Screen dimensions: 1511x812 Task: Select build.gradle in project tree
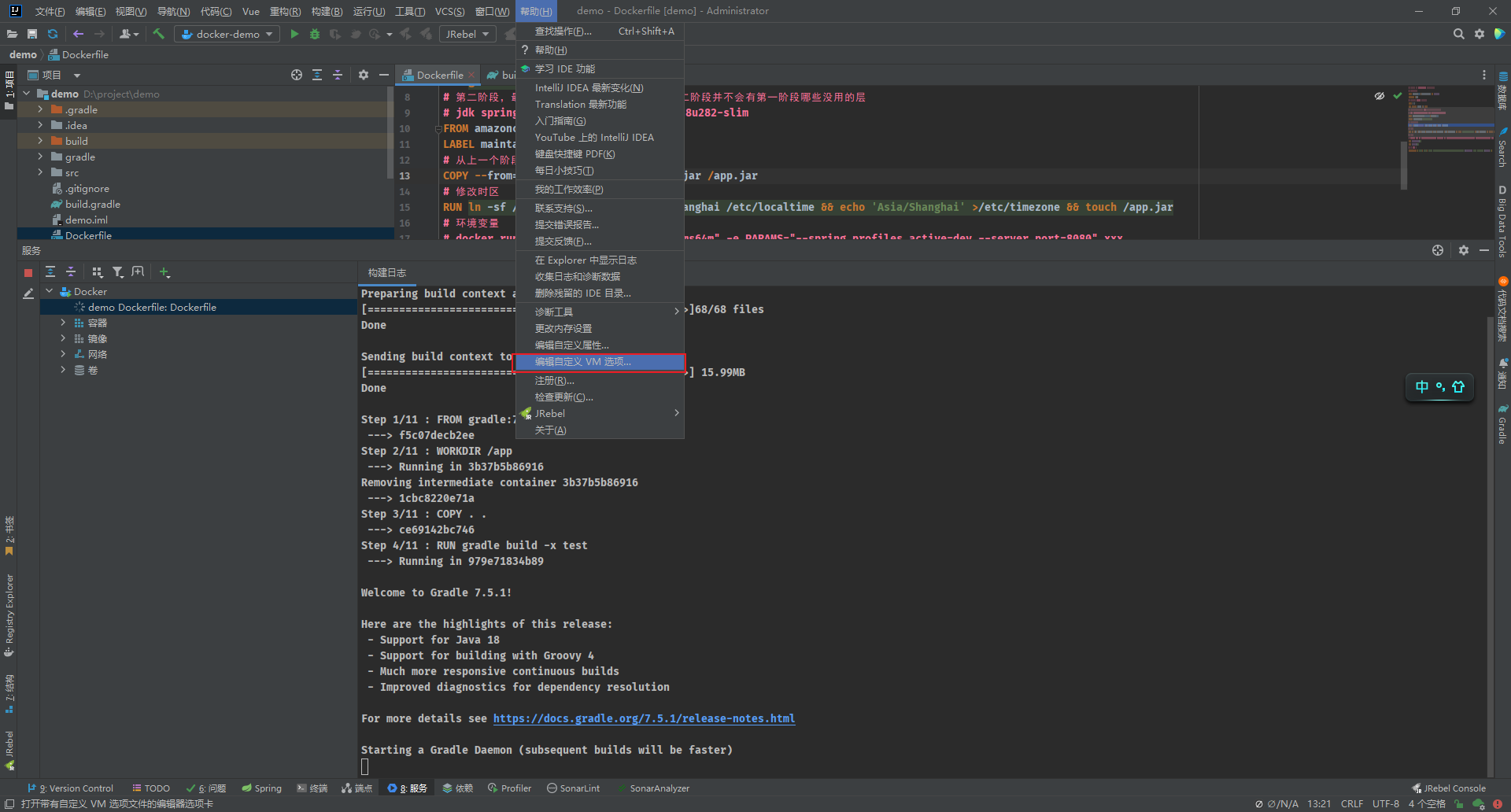pos(92,204)
